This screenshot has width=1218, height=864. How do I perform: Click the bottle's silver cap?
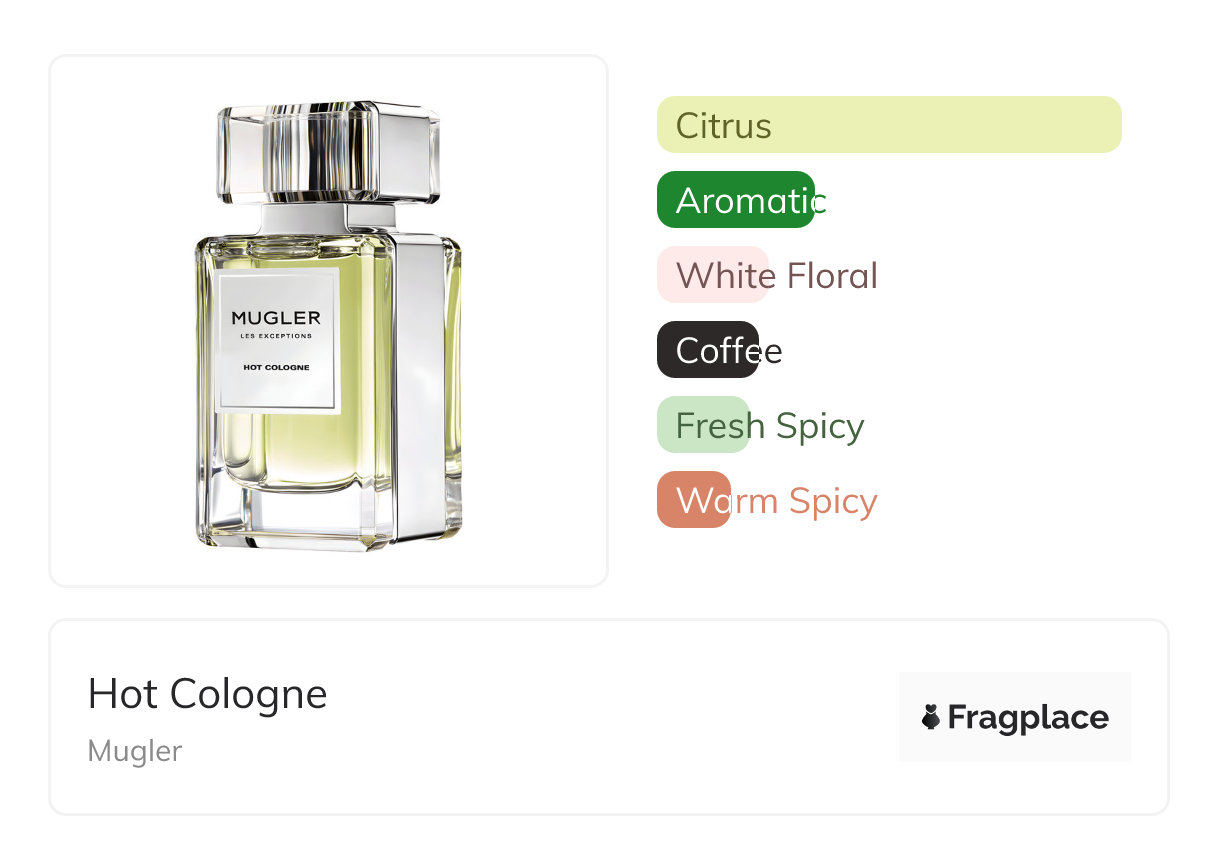[x=329, y=153]
